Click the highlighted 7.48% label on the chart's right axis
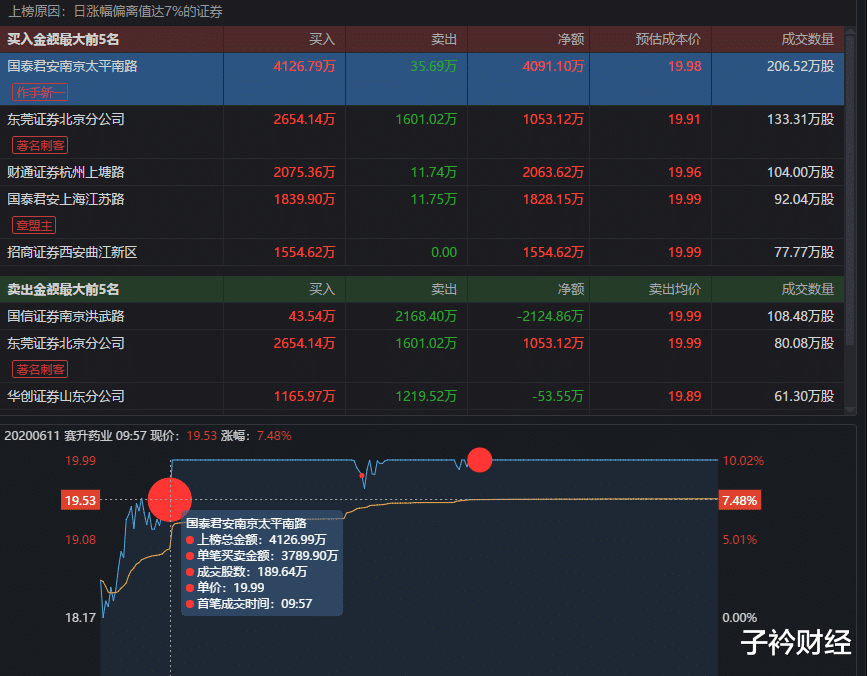Viewport: 867px width, 676px height. (x=739, y=500)
